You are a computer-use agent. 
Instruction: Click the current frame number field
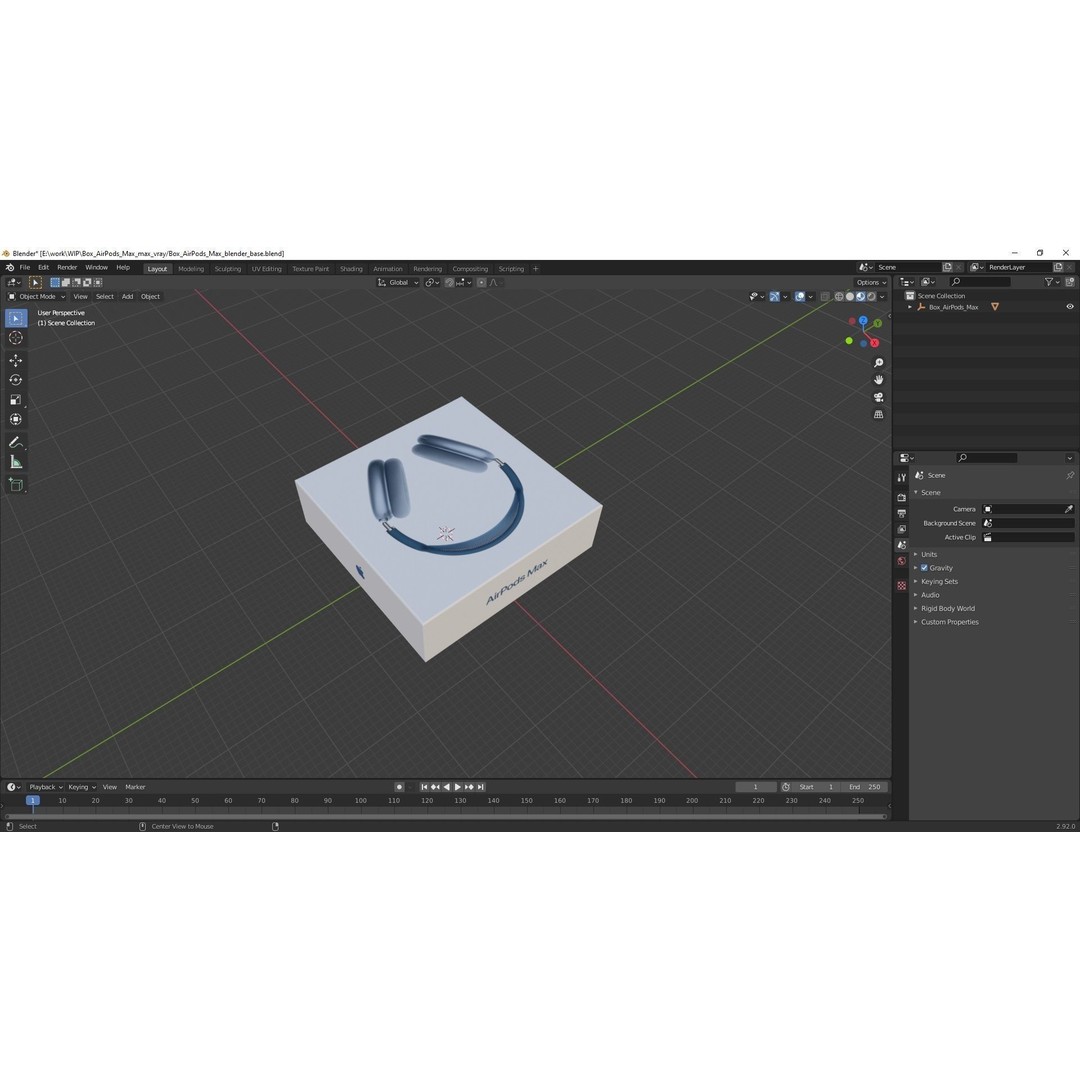(756, 787)
